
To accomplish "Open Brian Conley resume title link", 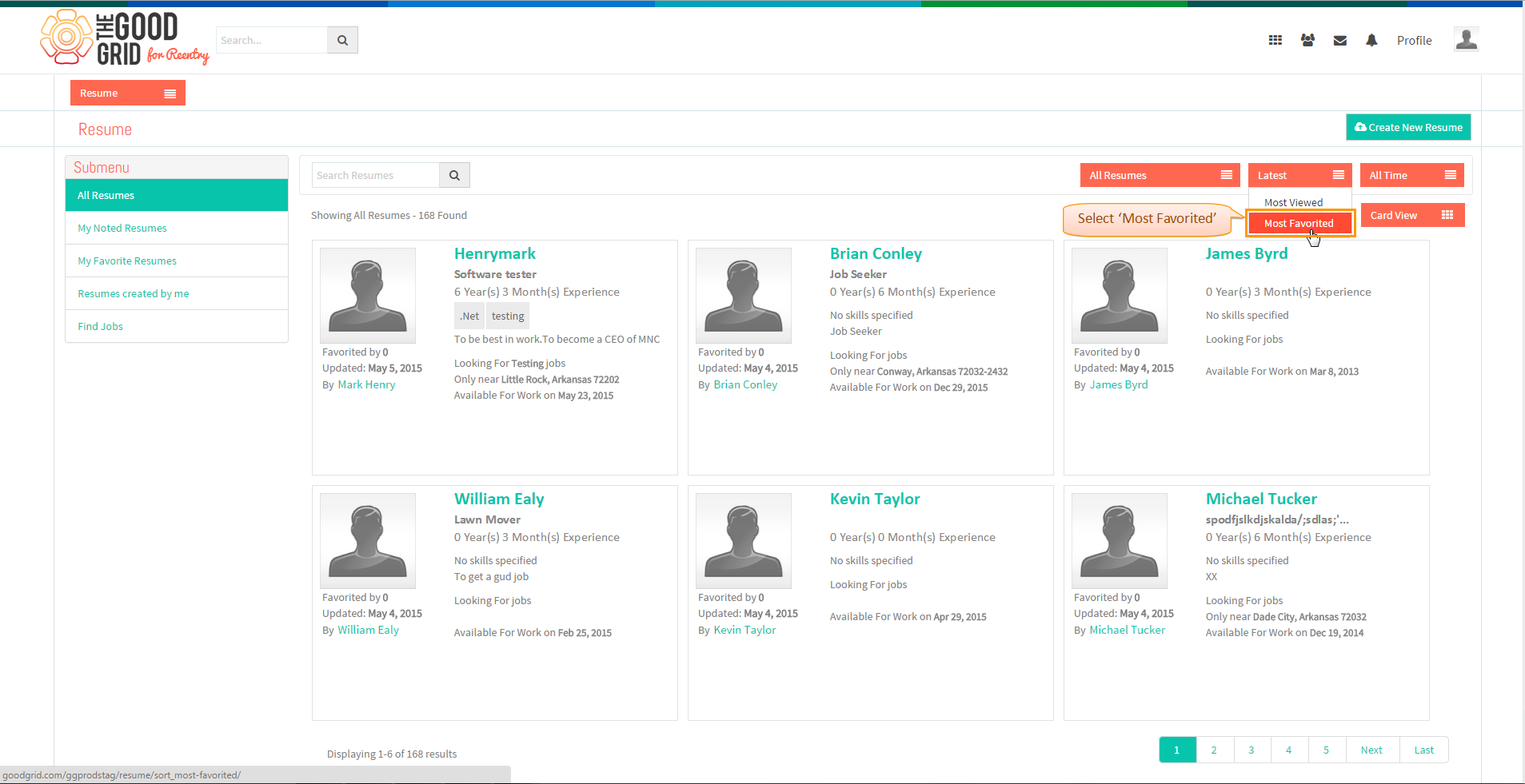I will click(x=876, y=253).
